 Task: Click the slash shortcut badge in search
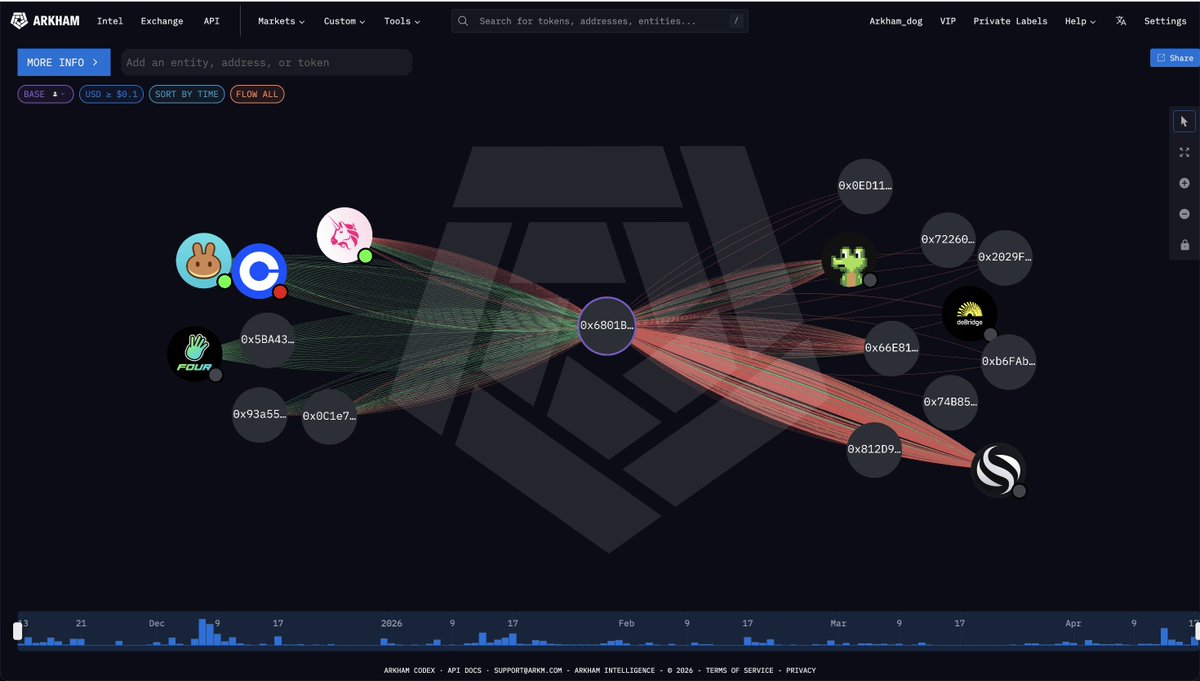pyautogui.click(x=735, y=21)
